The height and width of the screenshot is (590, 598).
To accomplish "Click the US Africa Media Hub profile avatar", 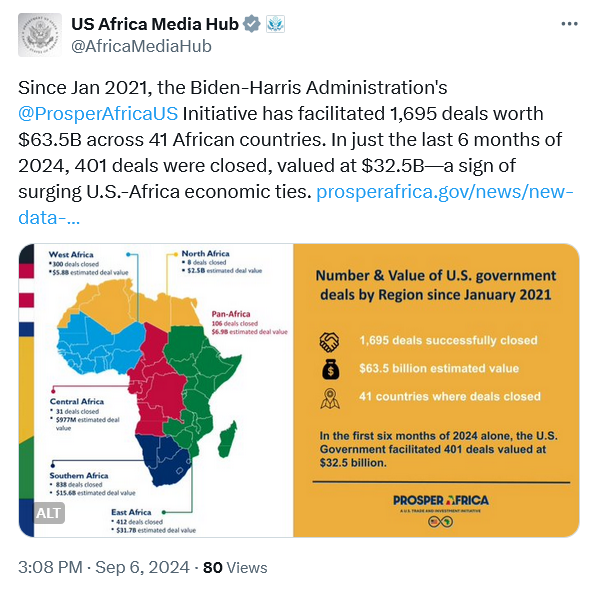I will (40, 35).
